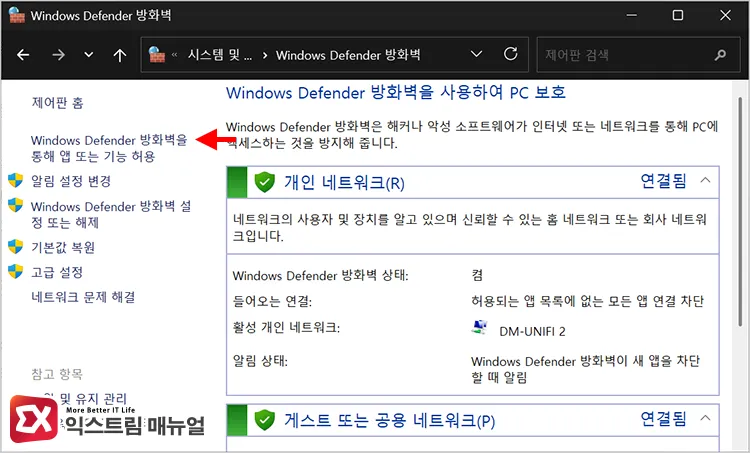Go up one level with up arrow
The height and width of the screenshot is (453, 750).
tap(120, 55)
